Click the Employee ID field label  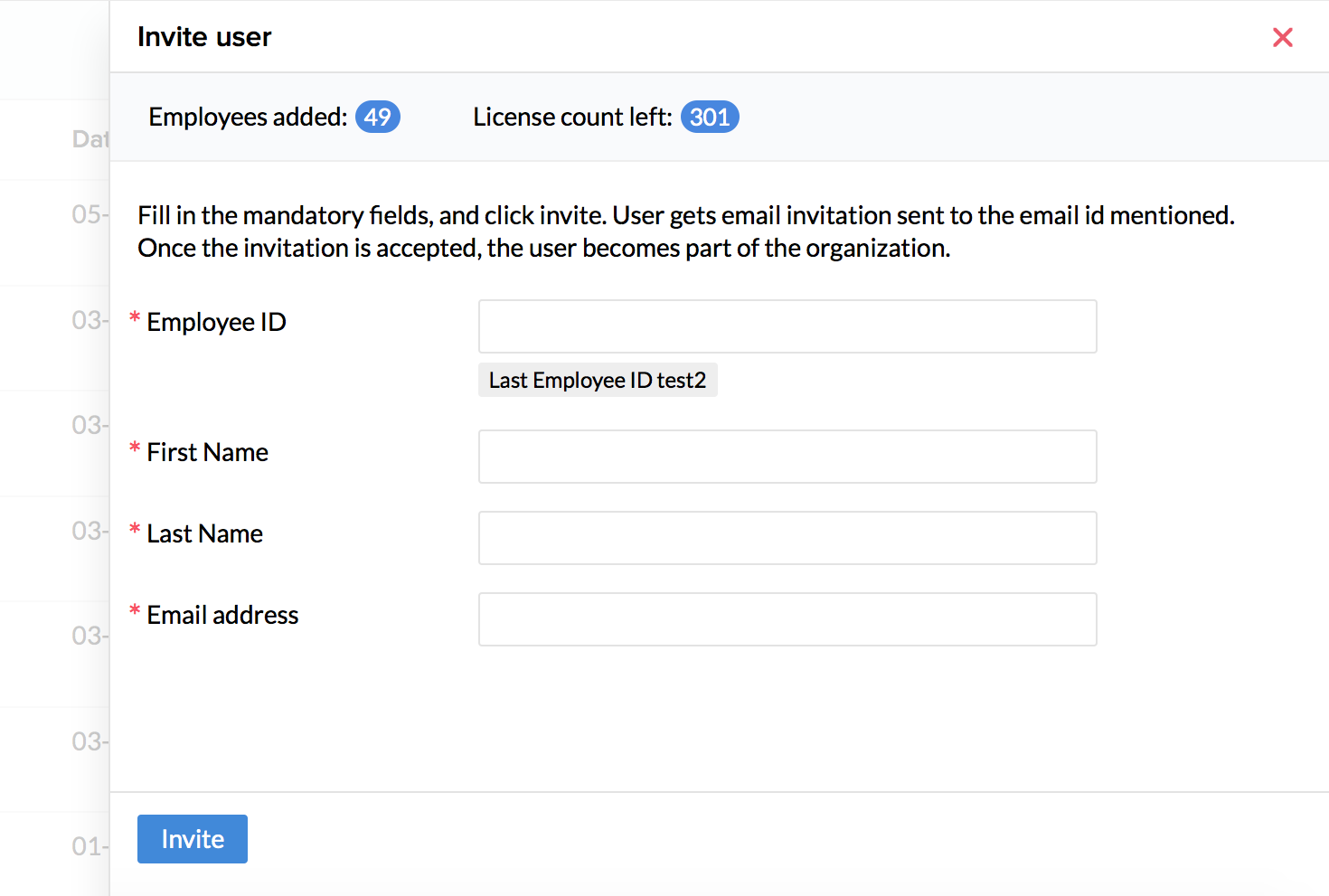point(216,323)
